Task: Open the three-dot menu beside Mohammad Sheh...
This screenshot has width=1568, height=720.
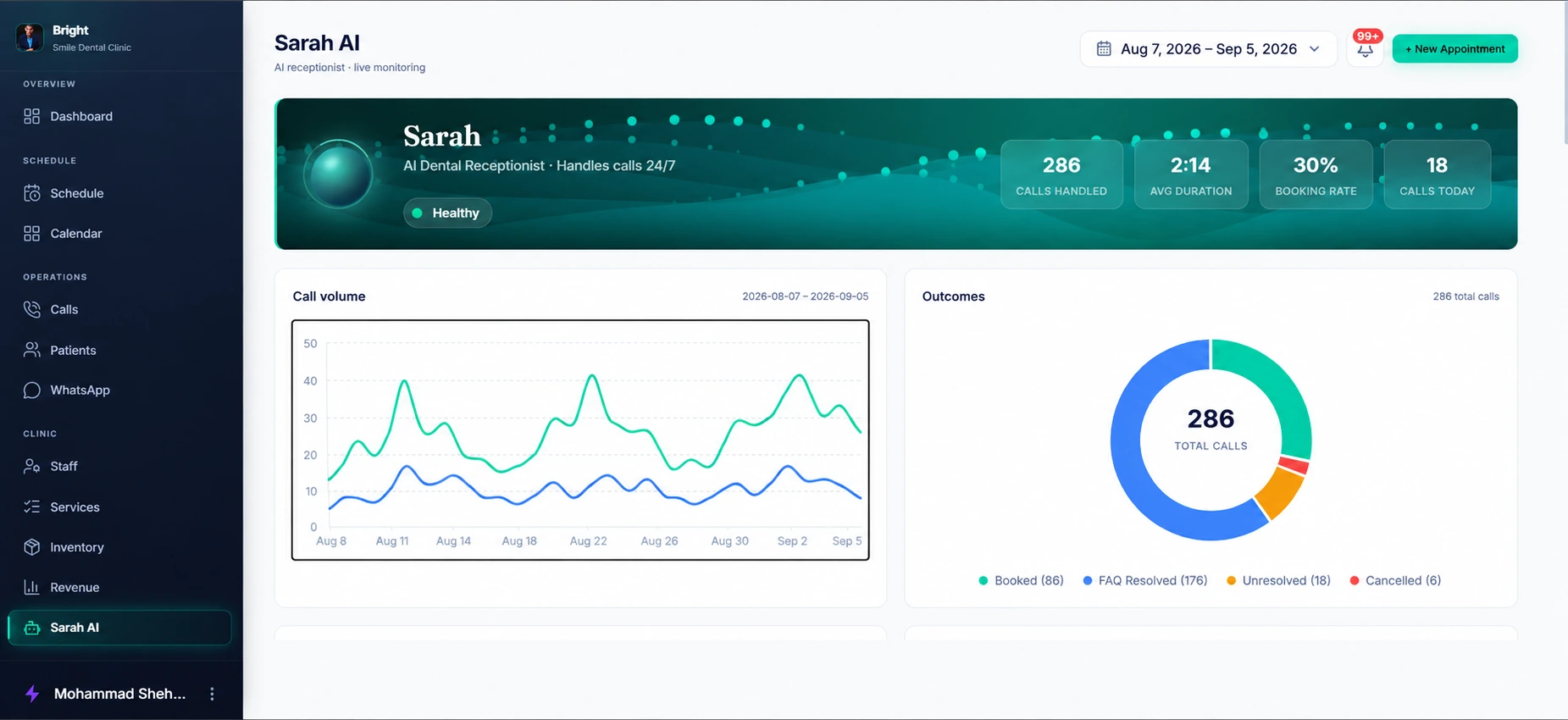Action: [x=212, y=694]
